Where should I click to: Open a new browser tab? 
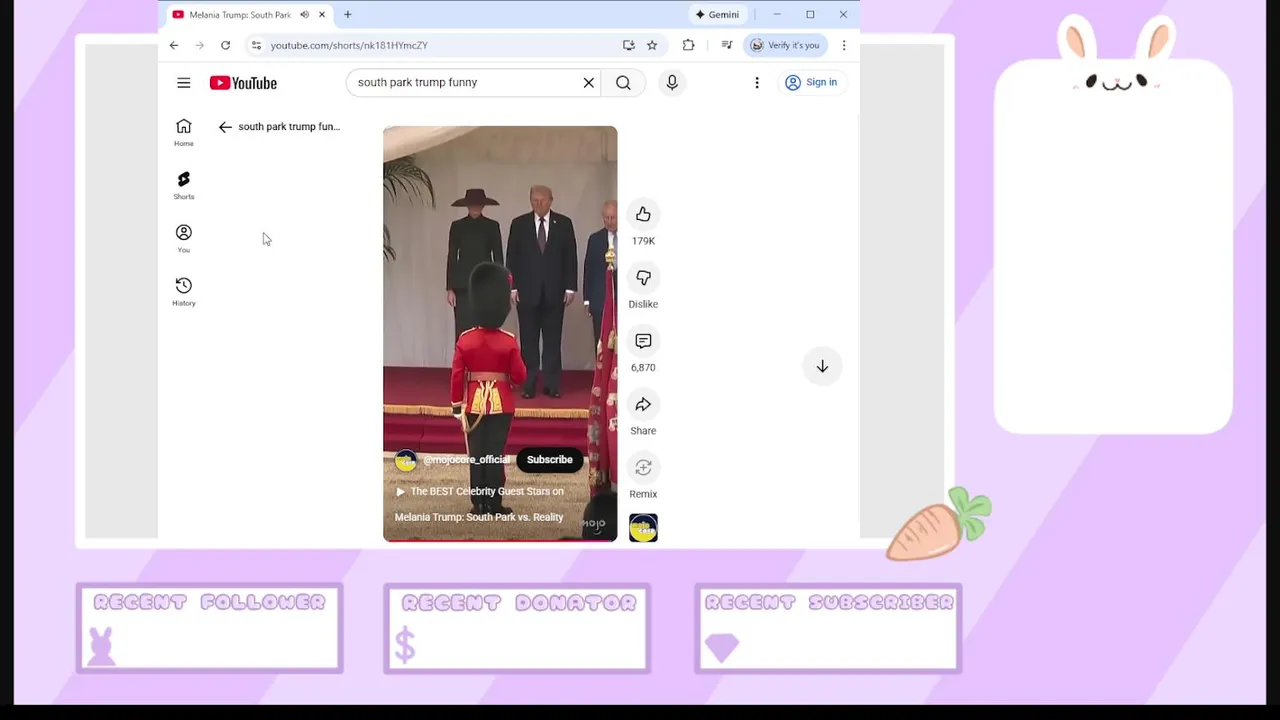coord(348,15)
